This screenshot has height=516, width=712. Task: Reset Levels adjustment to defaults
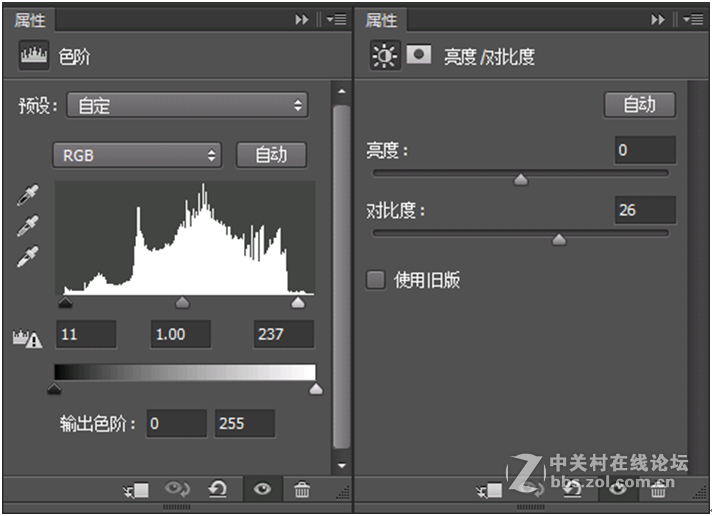tap(218, 489)
